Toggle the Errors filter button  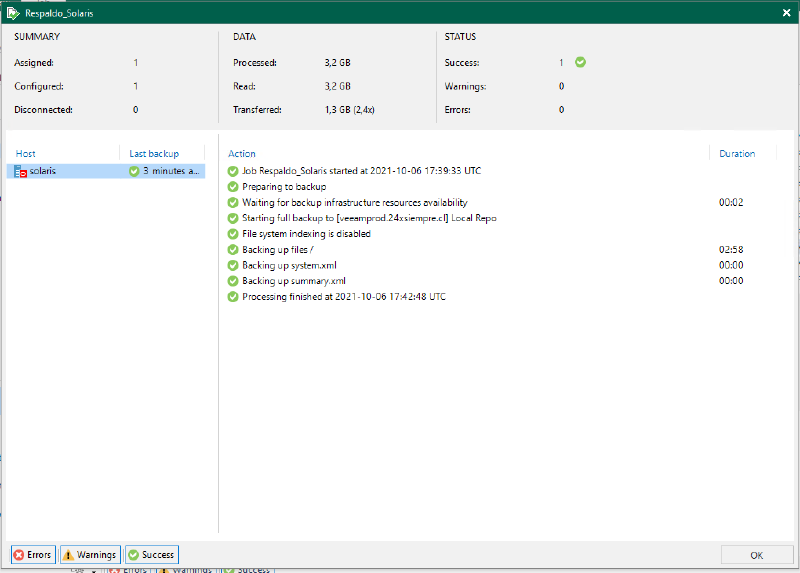[x=33, y=555]
